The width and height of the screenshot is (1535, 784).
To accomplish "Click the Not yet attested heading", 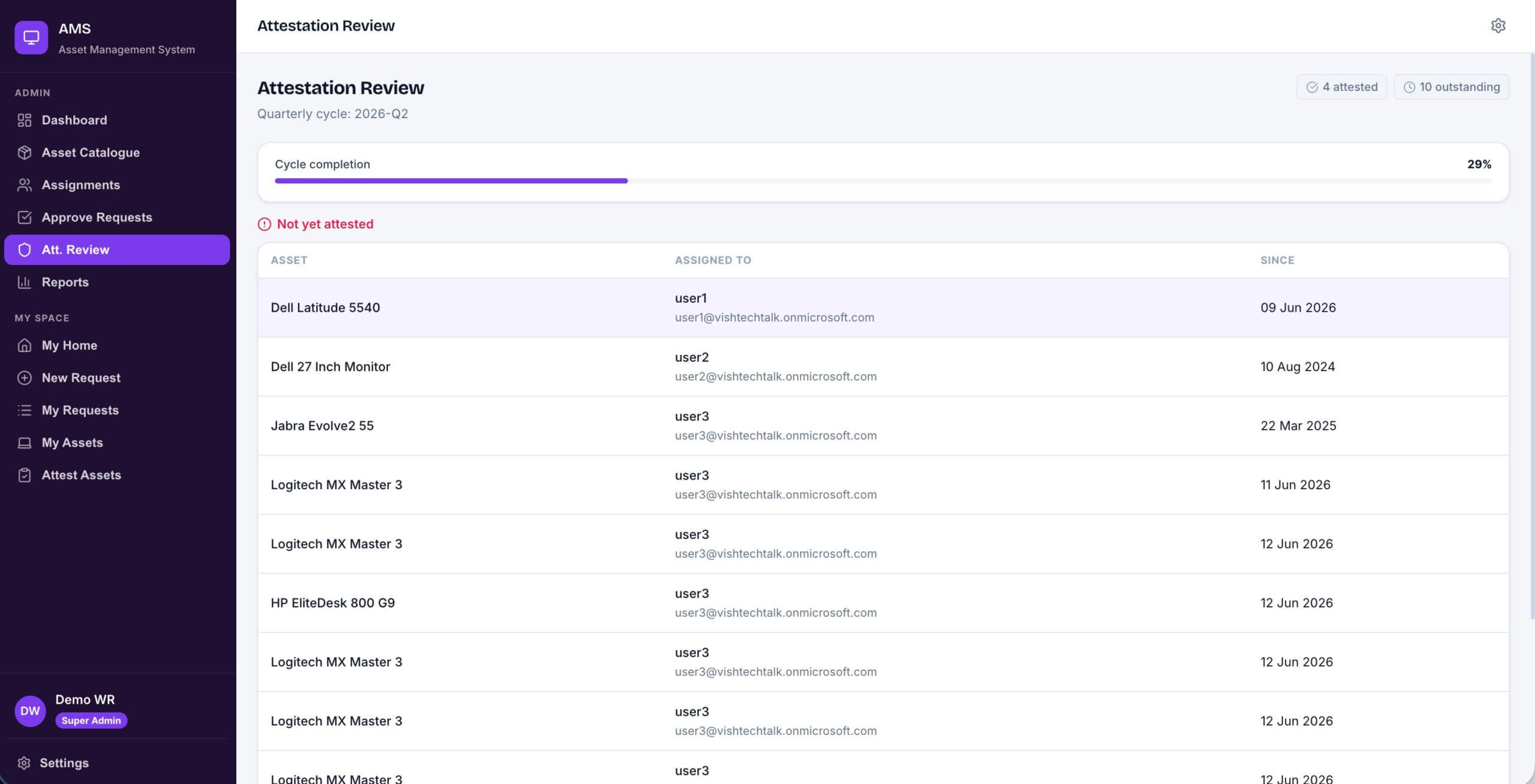I will tap(325, 224).
